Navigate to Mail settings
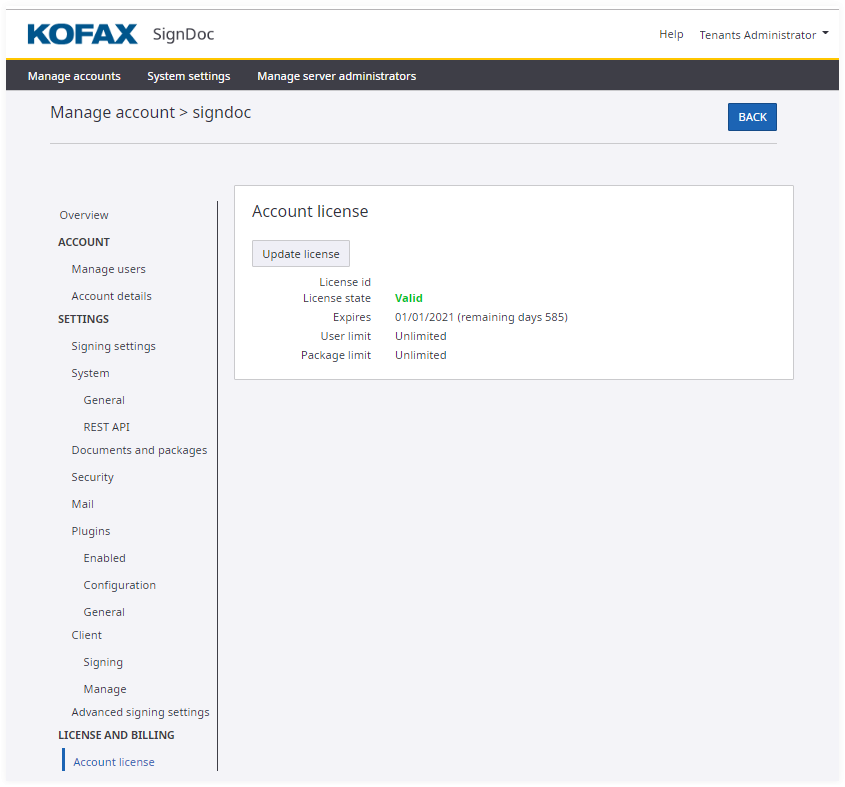This screenshot has height=787, width=845. 82,504
